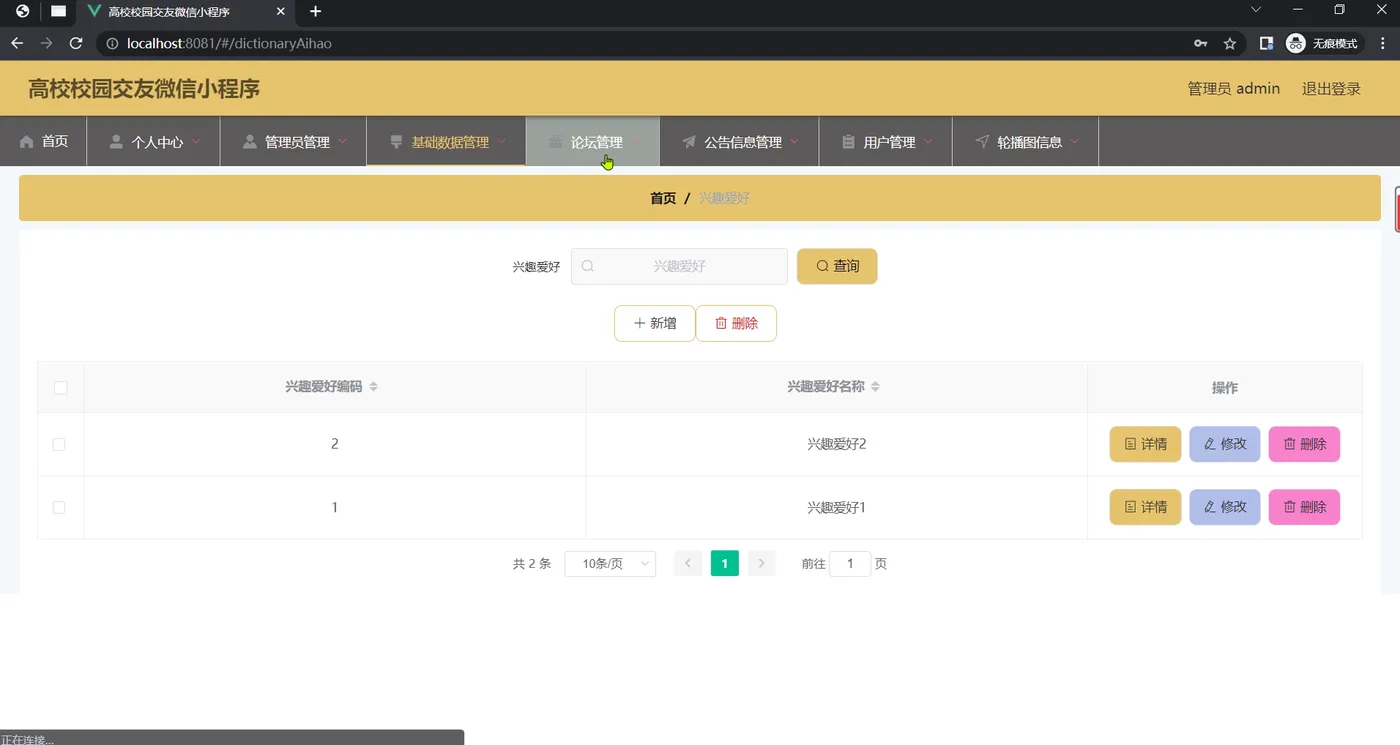Click the incognito 无痕模式 icon
1400x745 pixels.
click(1296, 43)
